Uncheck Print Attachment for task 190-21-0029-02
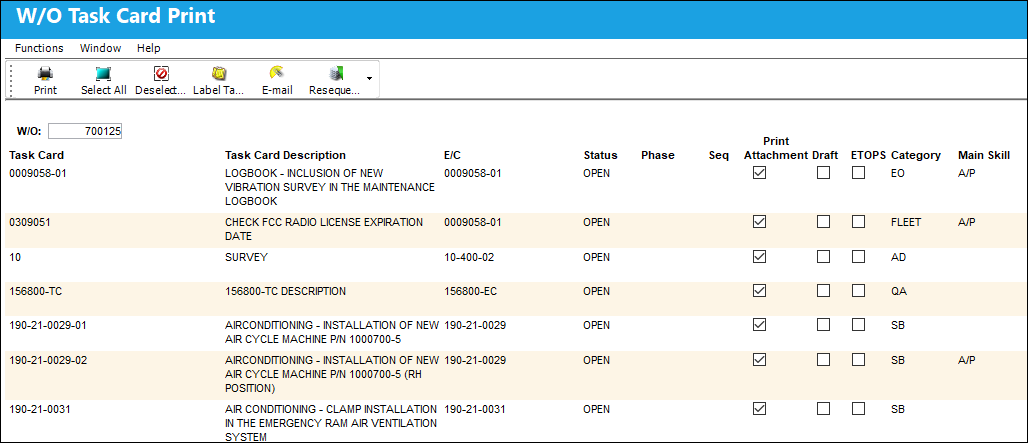 pos(759,360)
